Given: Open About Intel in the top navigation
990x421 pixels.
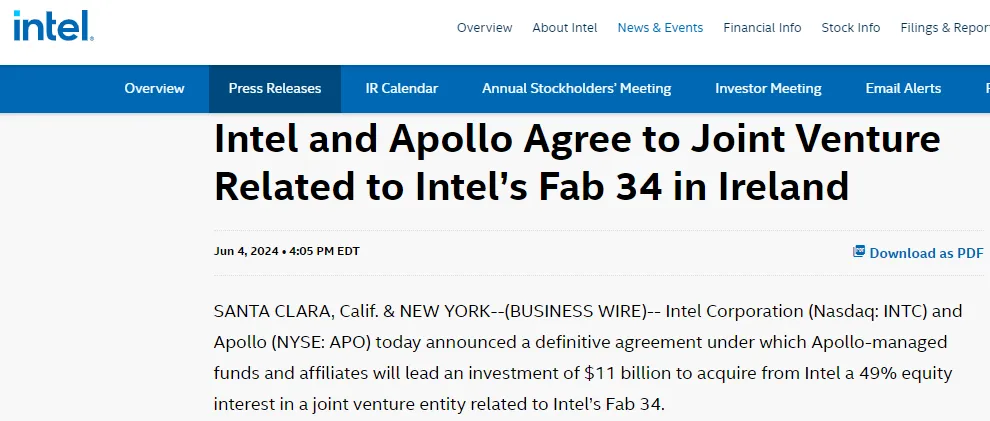Looking at the screenshot, I should pos(564,28).
